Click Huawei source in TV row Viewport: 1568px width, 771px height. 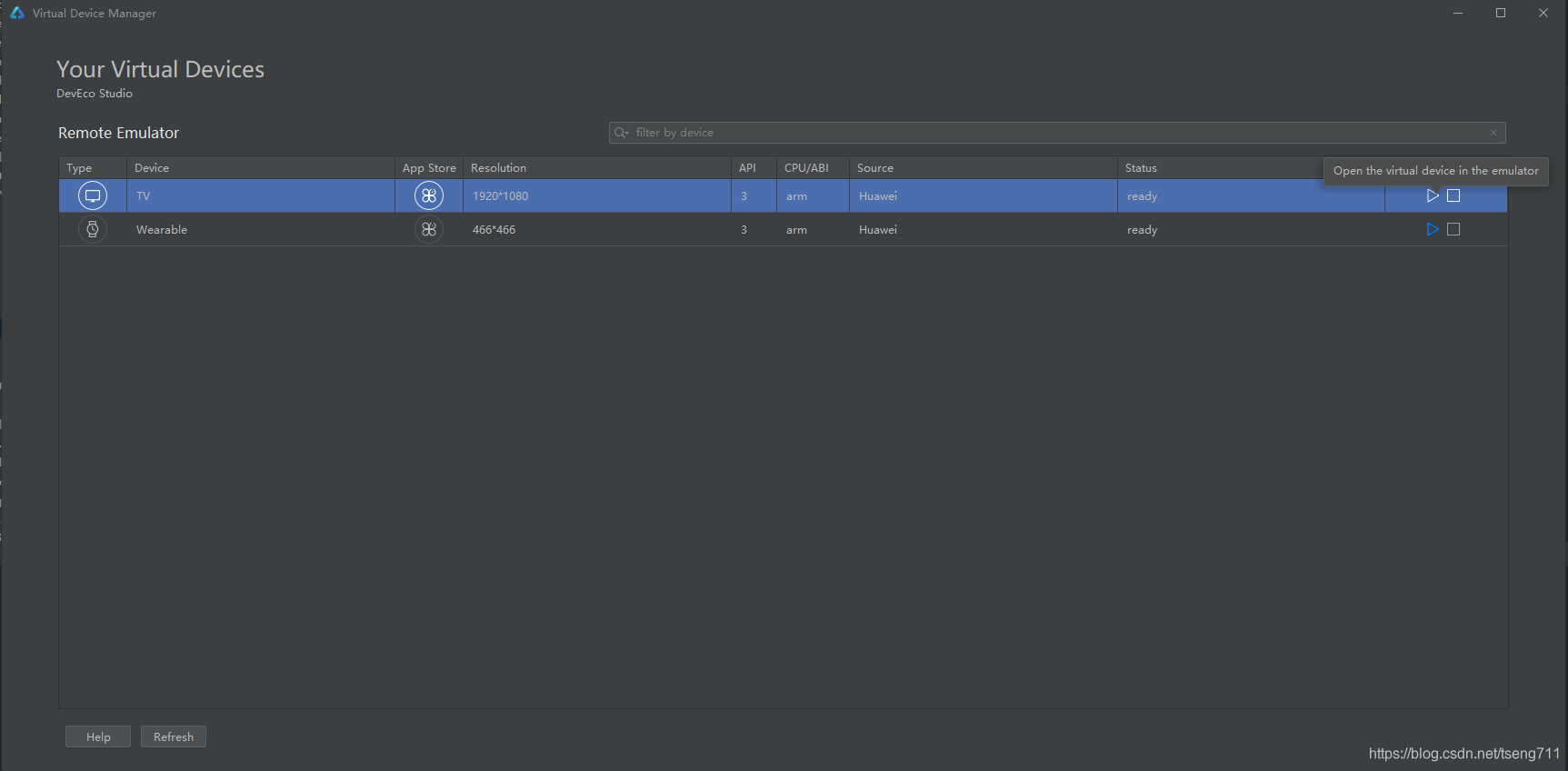[984, 195]
